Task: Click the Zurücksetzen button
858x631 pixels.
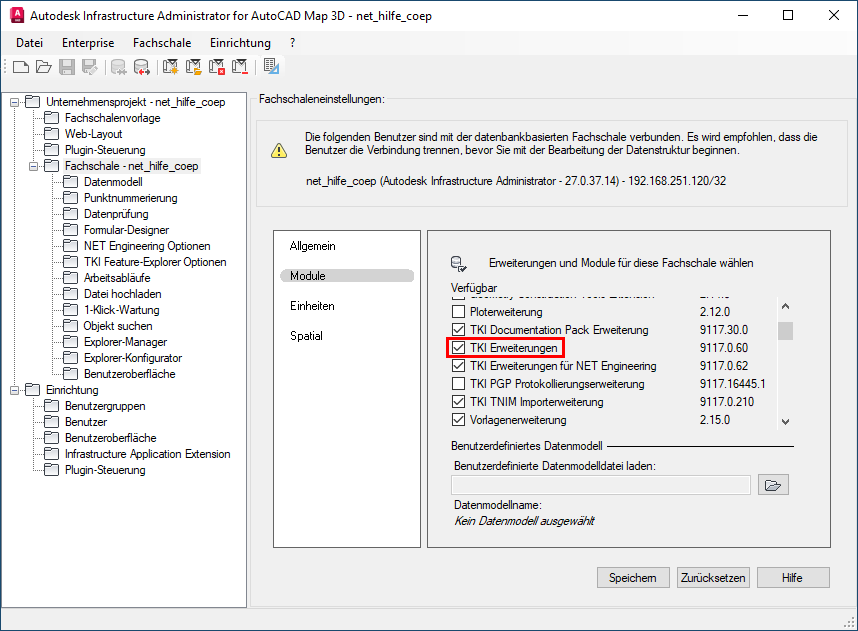Action: coord(713,578)
